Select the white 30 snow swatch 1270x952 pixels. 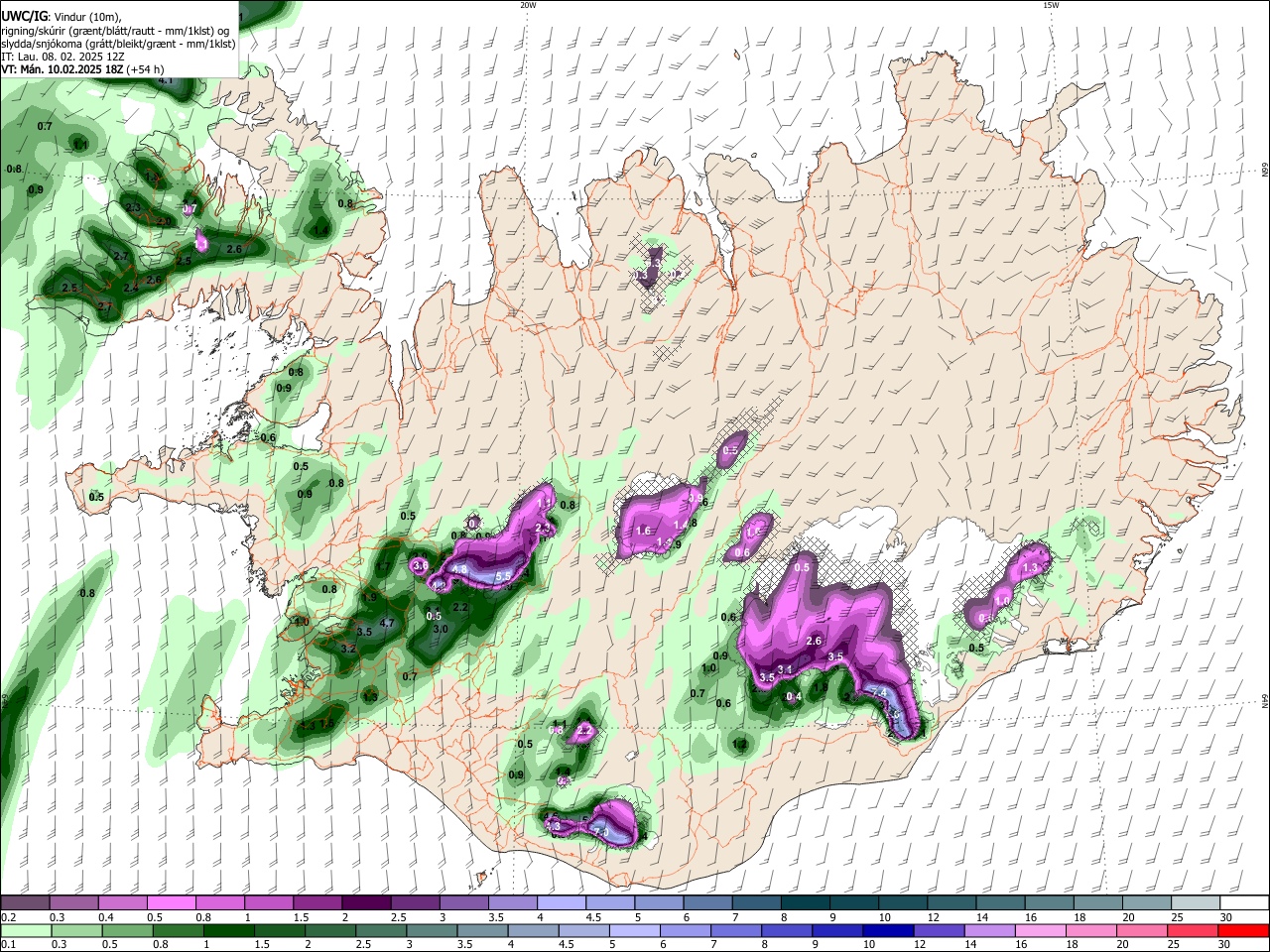[1244, 902]
